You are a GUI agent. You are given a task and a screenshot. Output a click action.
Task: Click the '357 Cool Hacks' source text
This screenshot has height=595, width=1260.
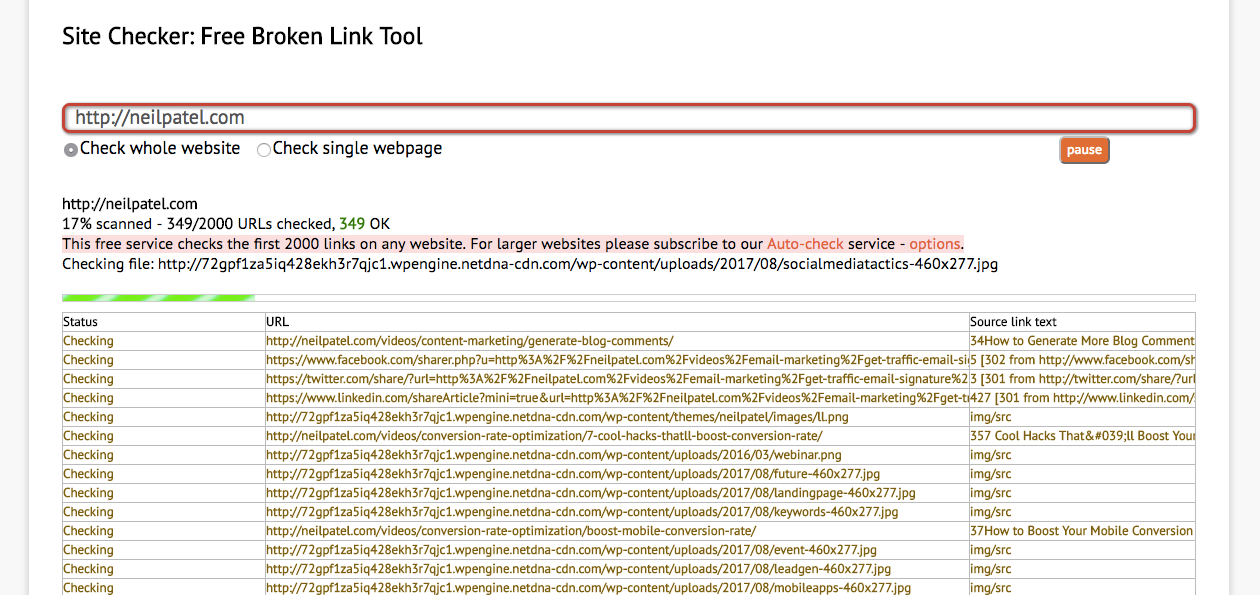1082,436
